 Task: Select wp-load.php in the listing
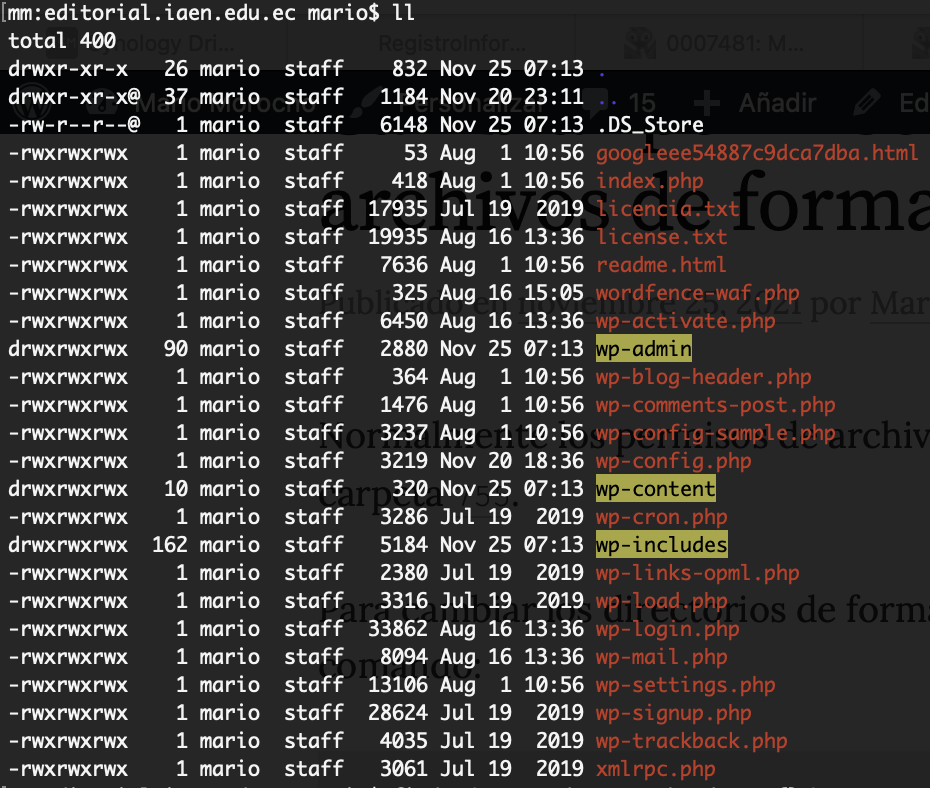click(x=661, y=601)
